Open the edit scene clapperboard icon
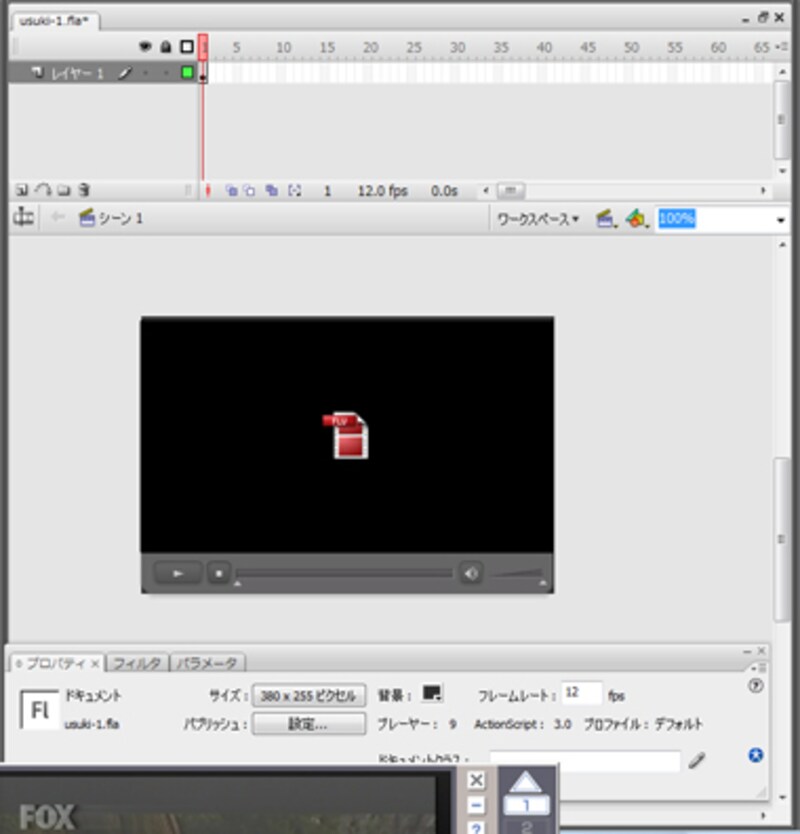This screenshot has height=834, width=800. pyautogui.click(x=605, y=219)
